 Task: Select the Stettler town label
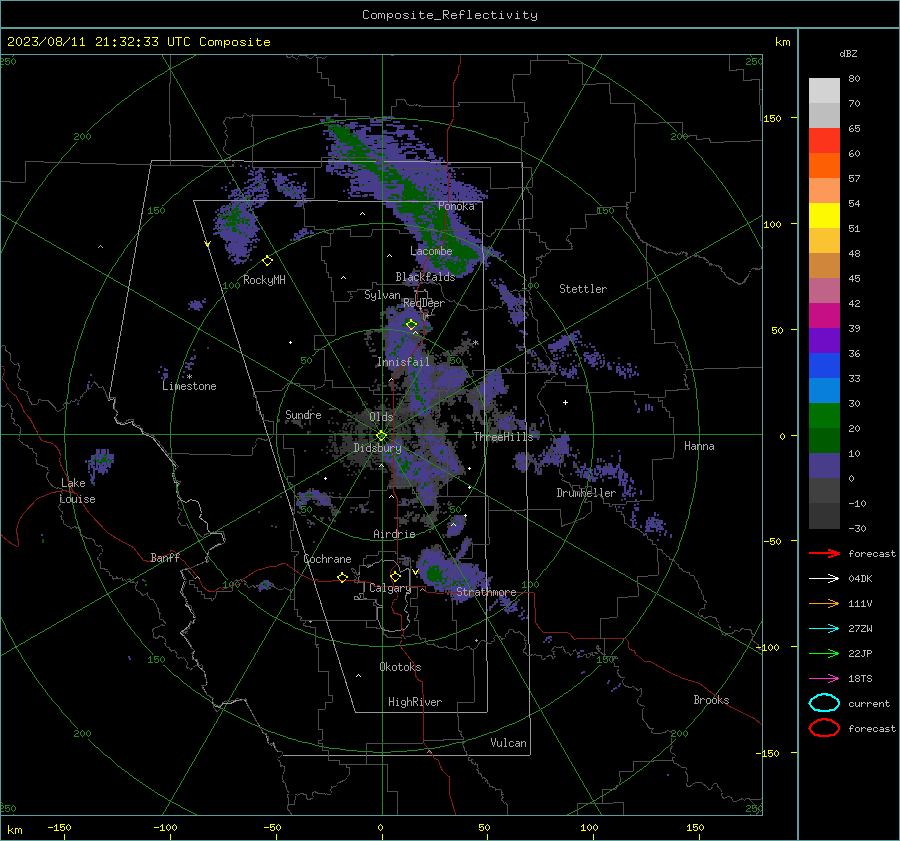point(583,289)
